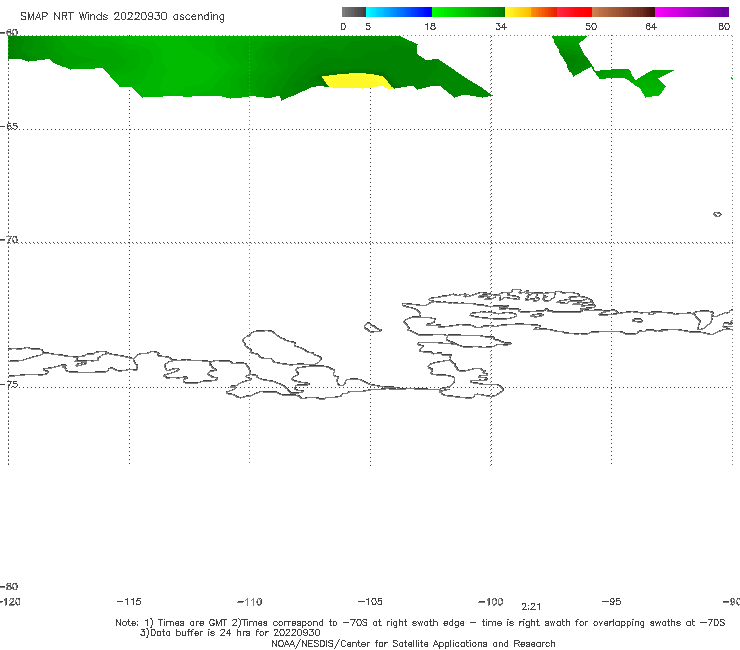Click the "50" label under the color bar
Screen dimensions: 740x650
coord(591,26)
